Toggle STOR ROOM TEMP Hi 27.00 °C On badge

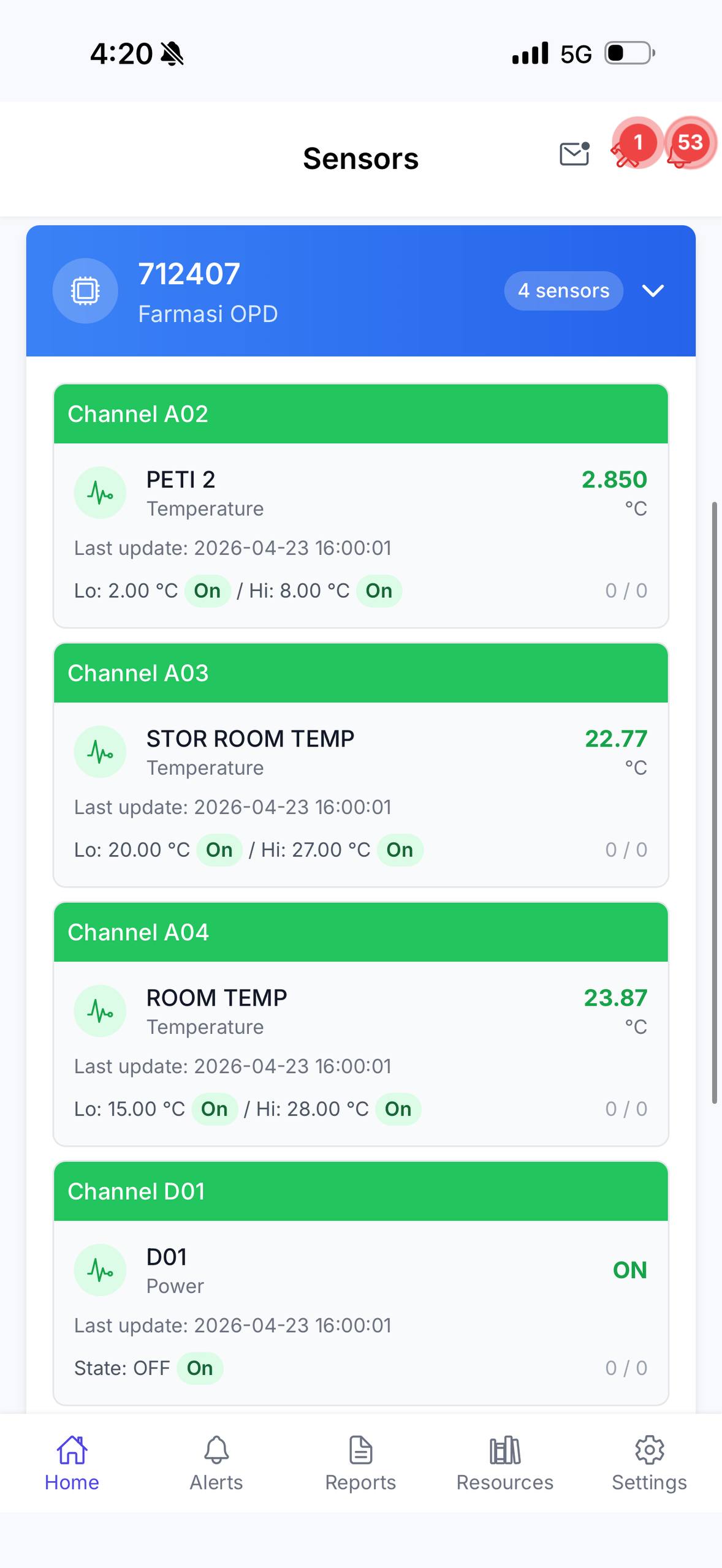(x=400, y=850)
